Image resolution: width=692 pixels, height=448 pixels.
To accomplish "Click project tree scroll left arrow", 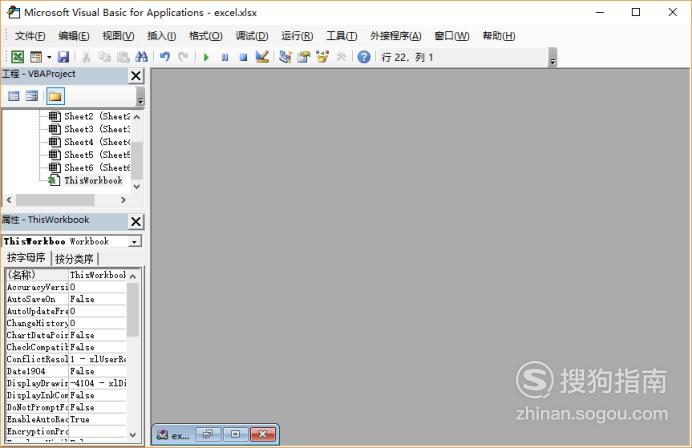I will 9,200.
